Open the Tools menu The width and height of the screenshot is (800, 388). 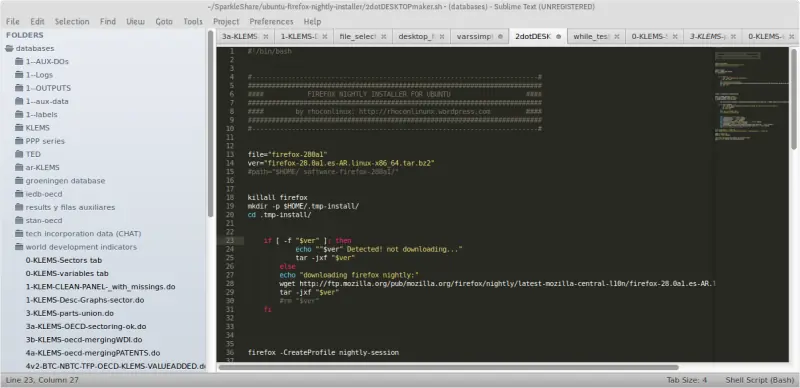pyautogui.click(x=193, y=21)
